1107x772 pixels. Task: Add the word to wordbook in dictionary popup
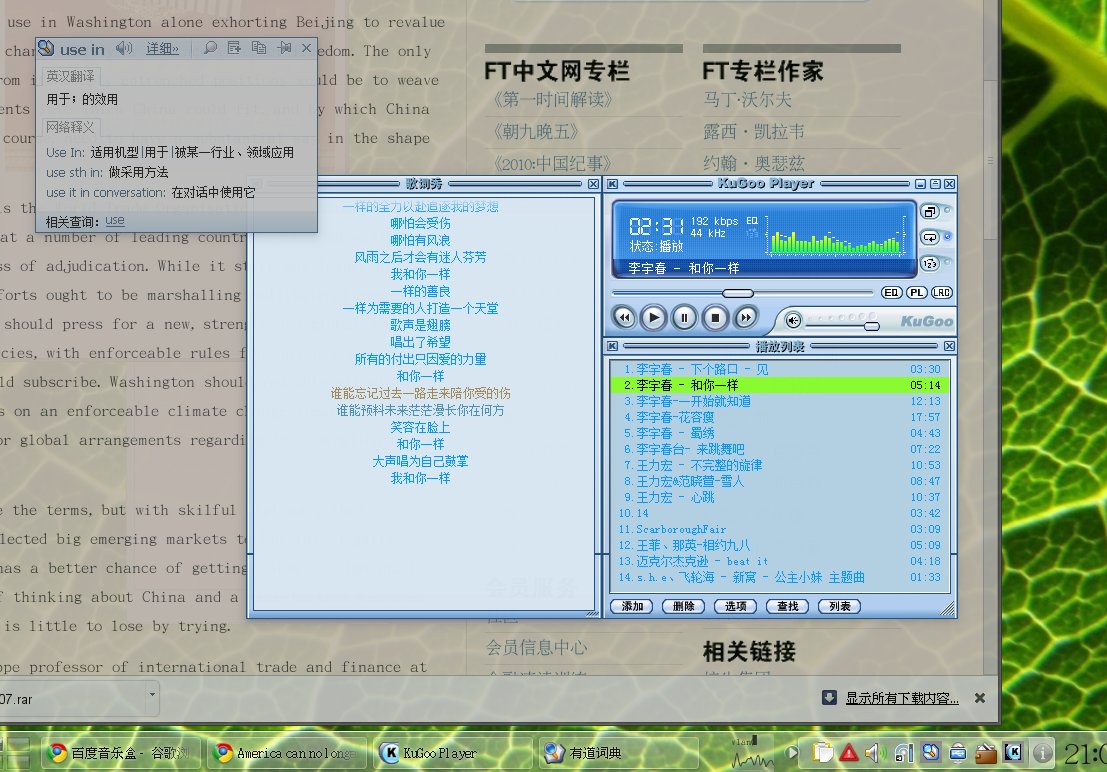[234, 48]
